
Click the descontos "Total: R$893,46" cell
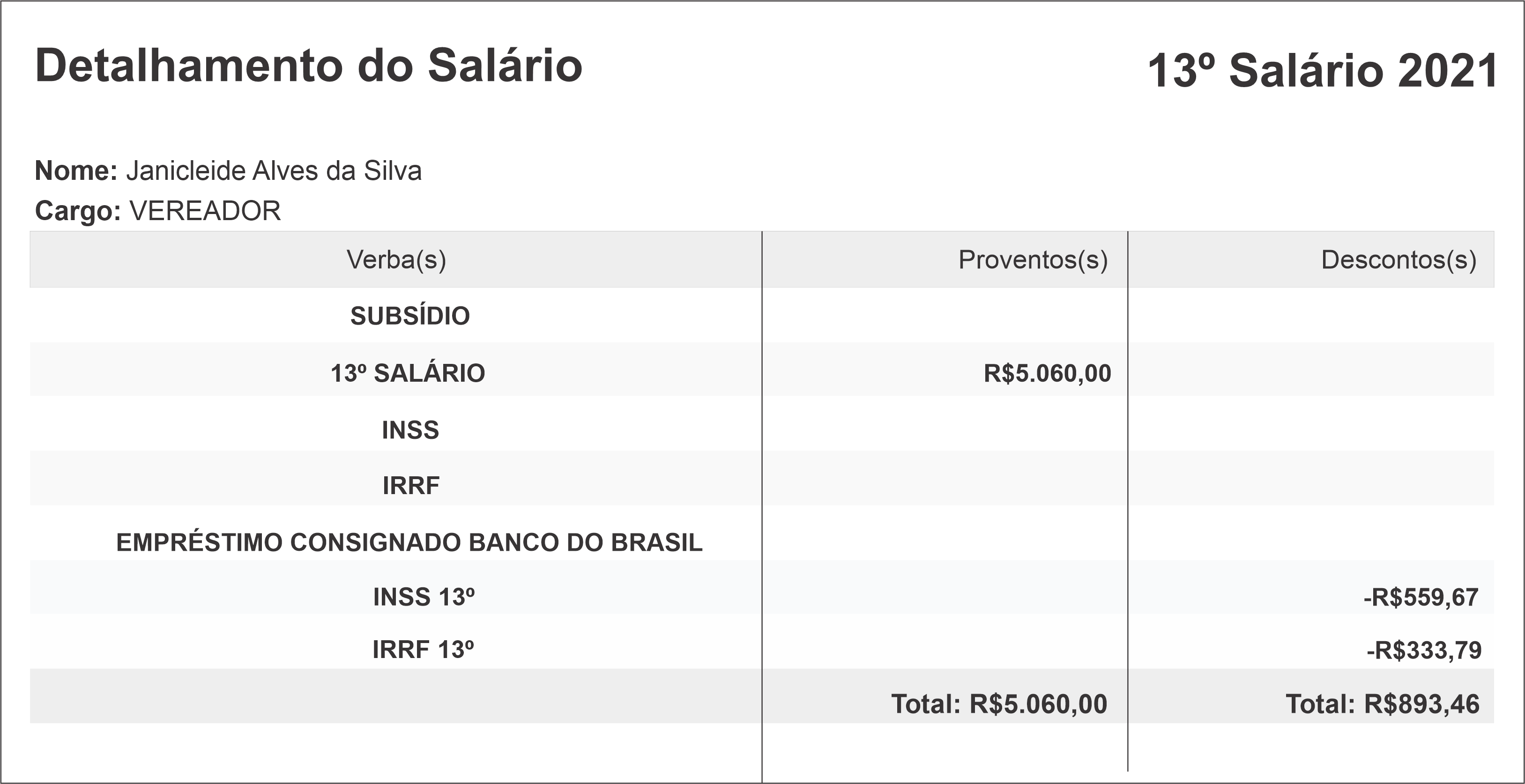pos(1382,704)
